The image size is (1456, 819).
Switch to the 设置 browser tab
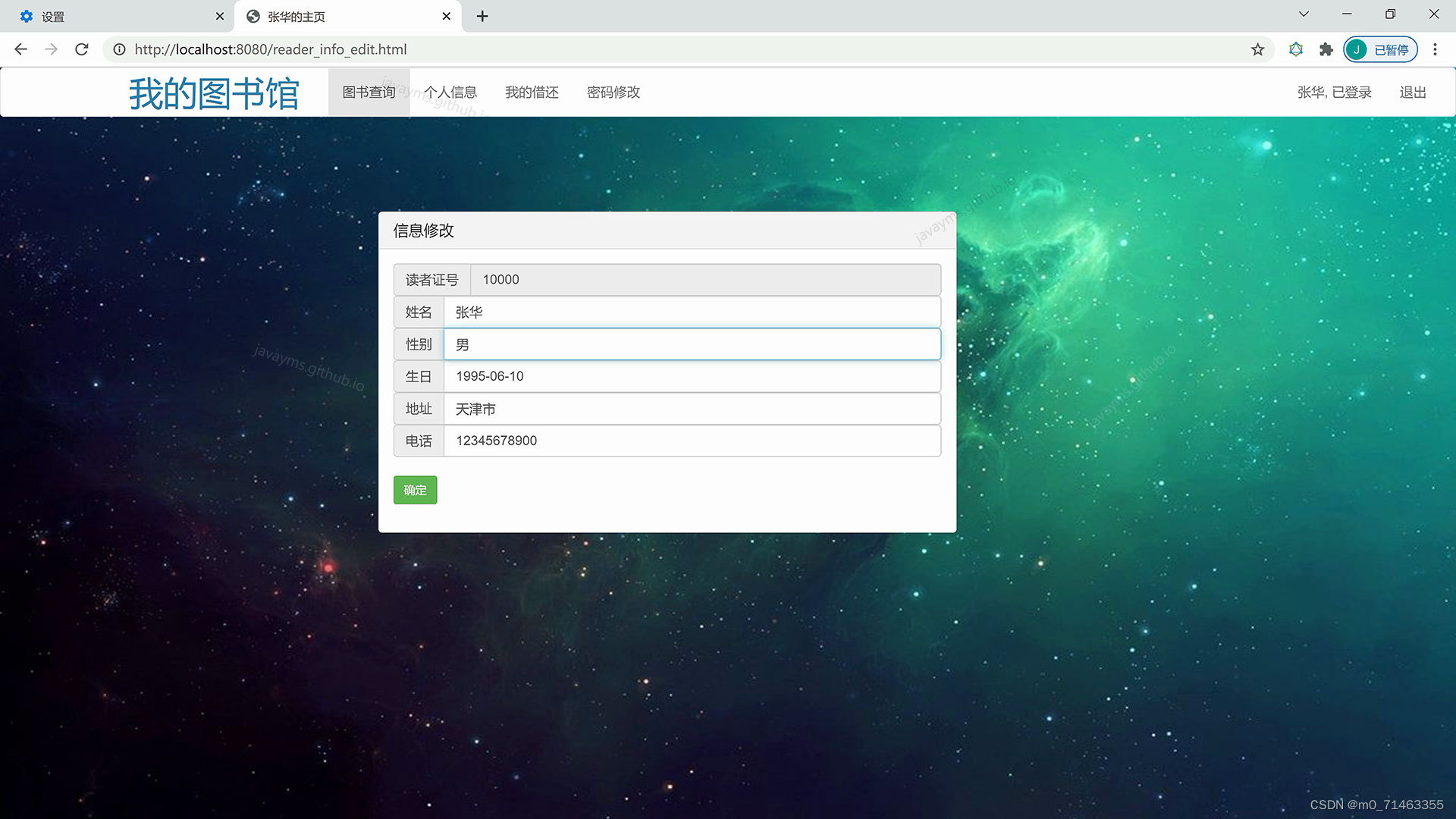pyautogui.click(x=114, y=16)
